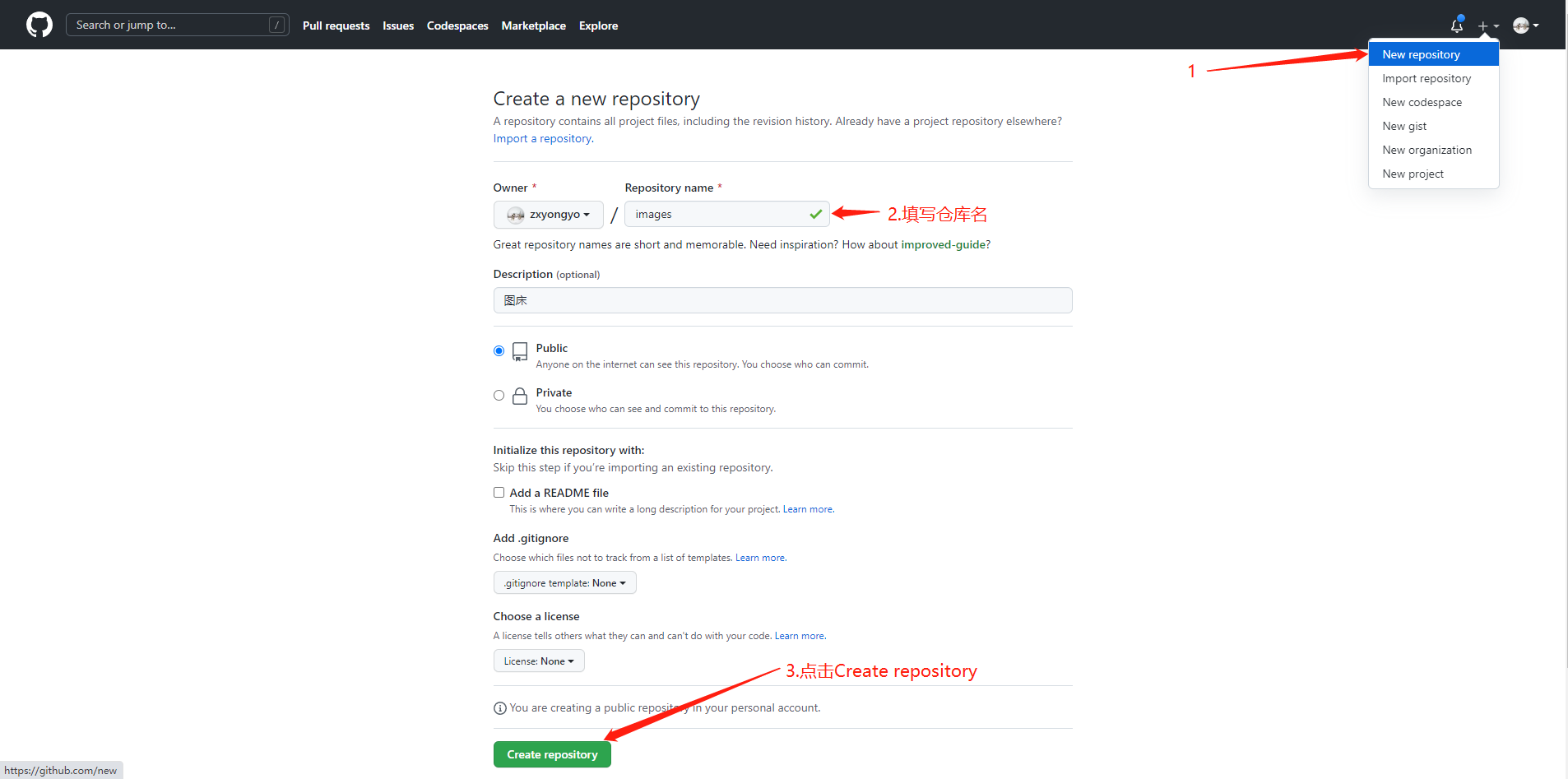This screenshot has height=779, width=1568.
Task: Open the user avatar menu
Action: point(1525,26)
